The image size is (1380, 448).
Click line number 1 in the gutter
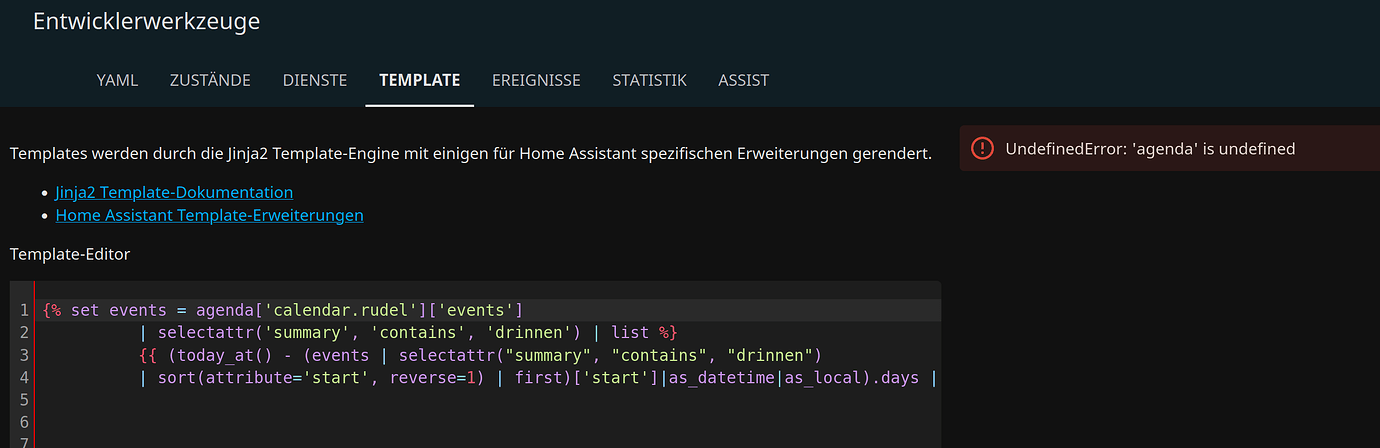pyautogui.click(x=24, y=310)
